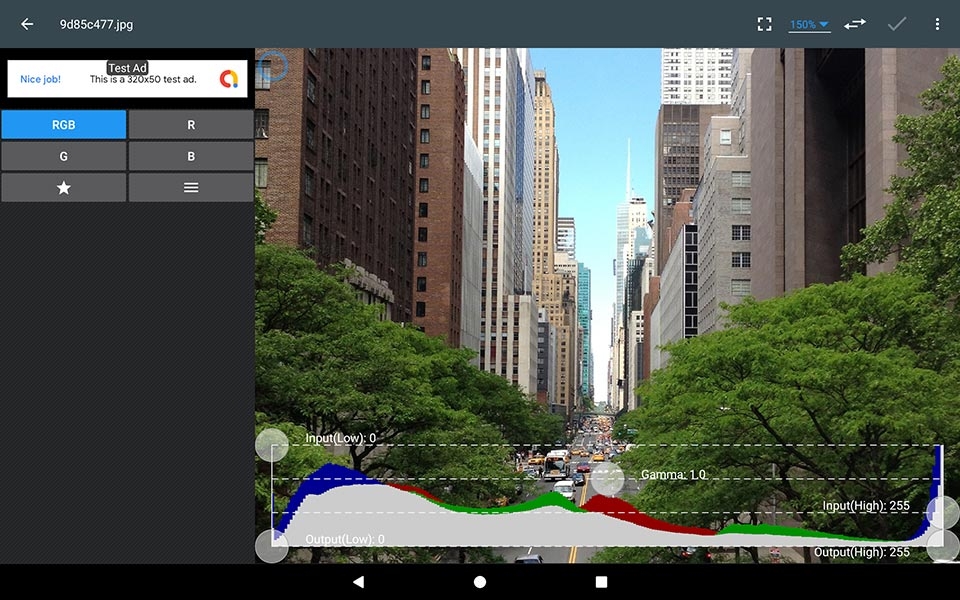This screenshot has width=960, height=600.
Task: Open the overflow three-dot menu
Action: pos(936,23)
